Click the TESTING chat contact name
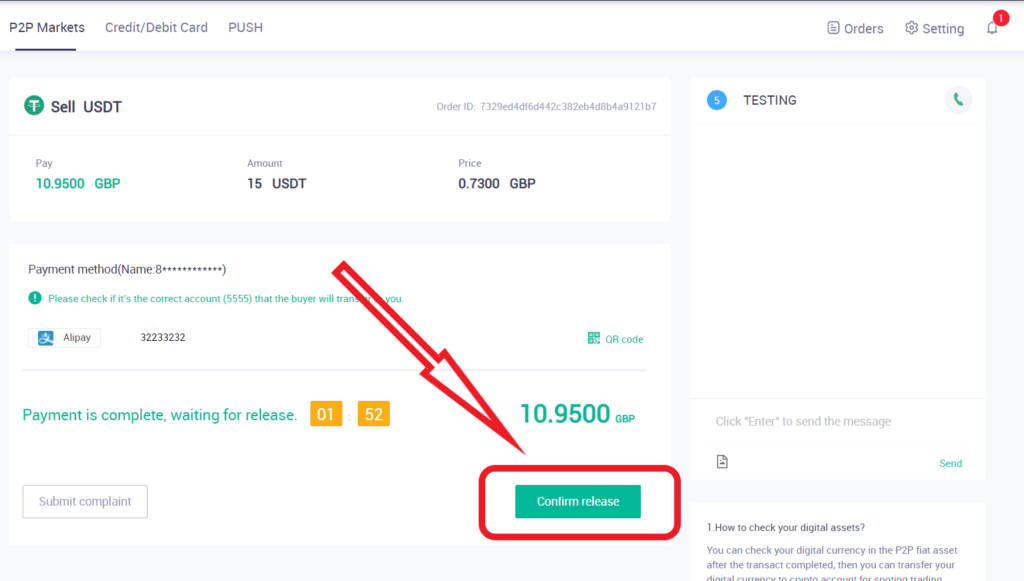1024x581 pixels. (x=770, y=100)
